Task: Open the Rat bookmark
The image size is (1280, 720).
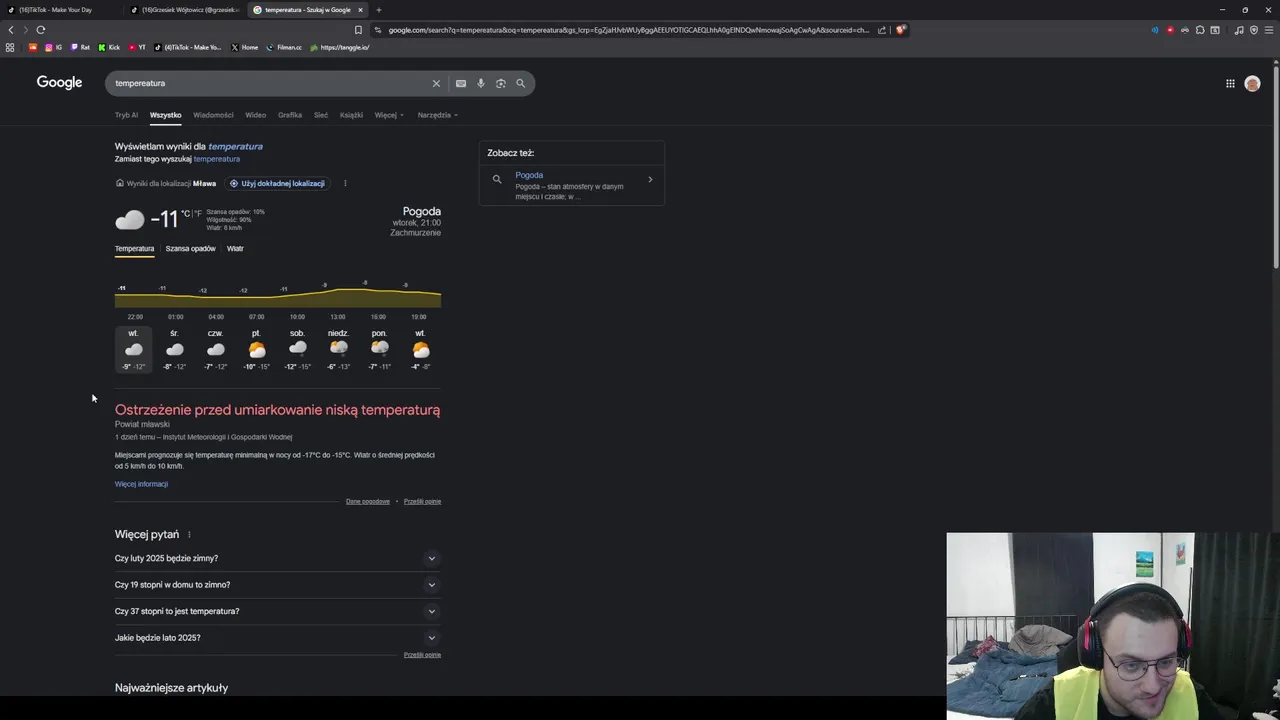Action: [80, 47]
